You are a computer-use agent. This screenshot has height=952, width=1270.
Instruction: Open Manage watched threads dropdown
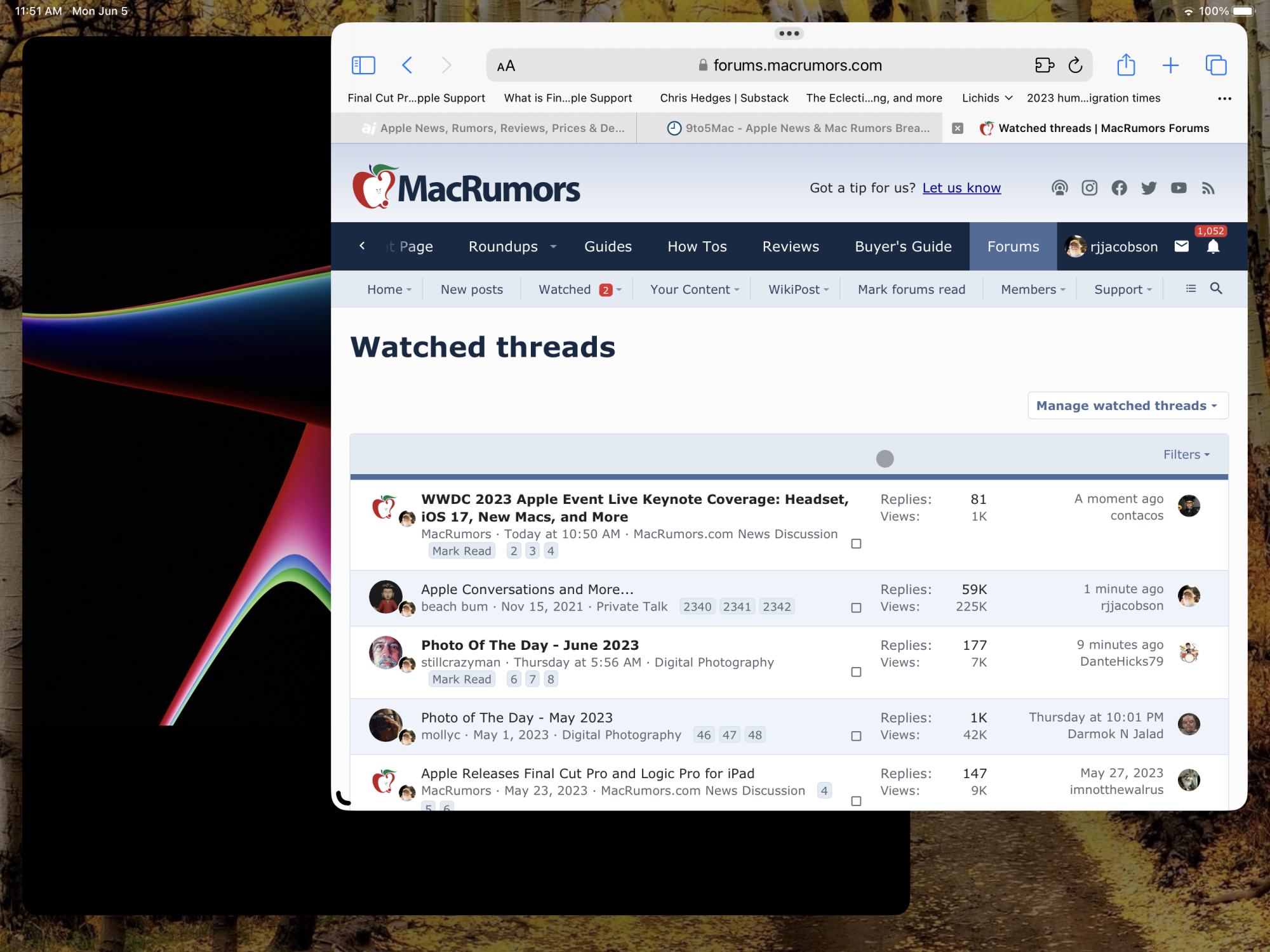pyautogui.click(x=1128, y=406)
